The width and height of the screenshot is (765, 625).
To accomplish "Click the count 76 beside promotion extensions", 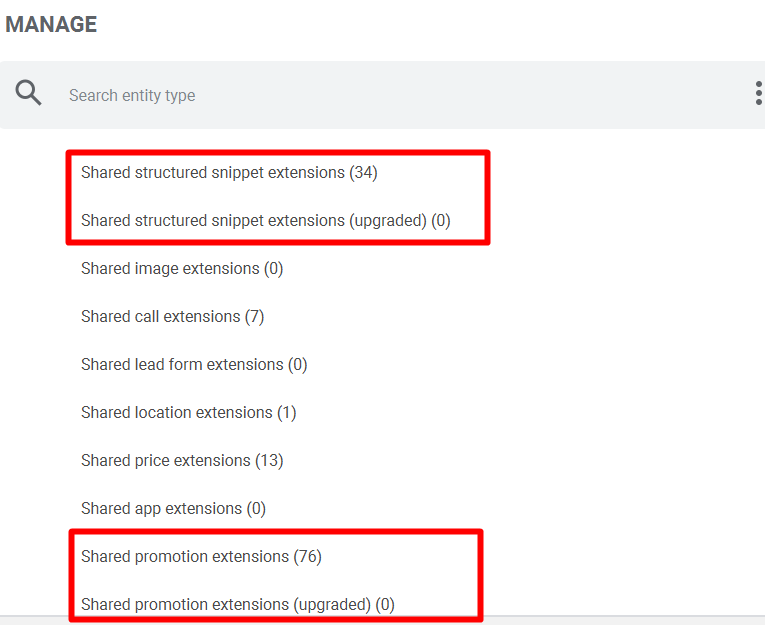I will click(307, 557).
